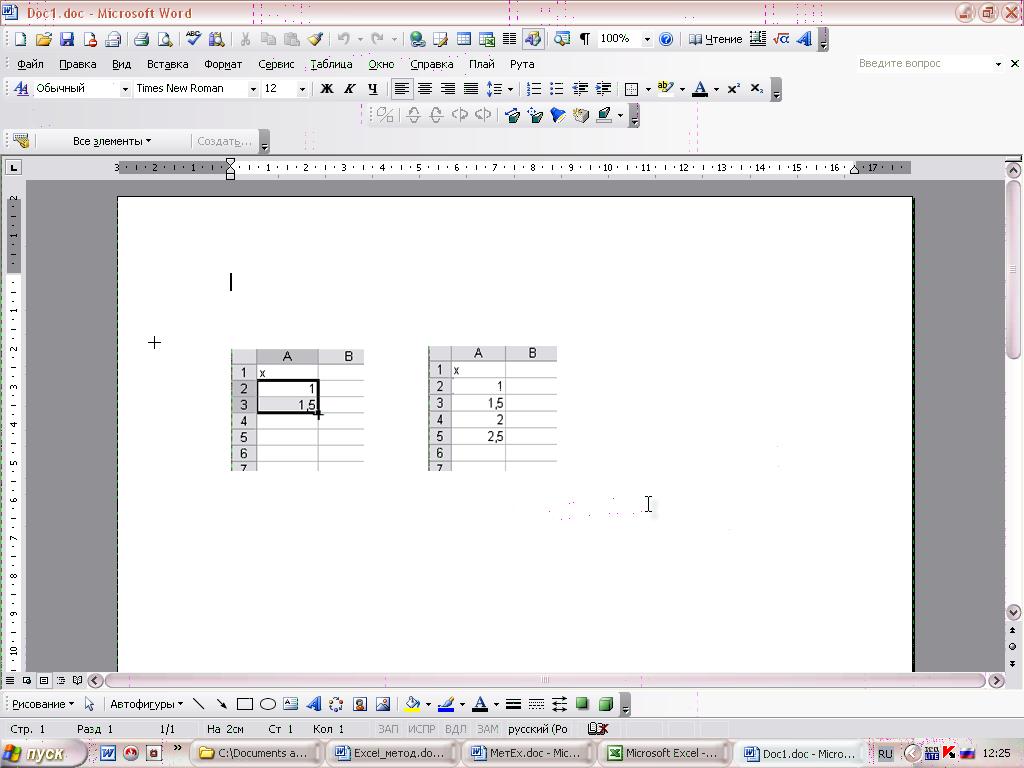Expand the Автофигуры menu
Screen dimensions: 1024x768
(146, 704)
